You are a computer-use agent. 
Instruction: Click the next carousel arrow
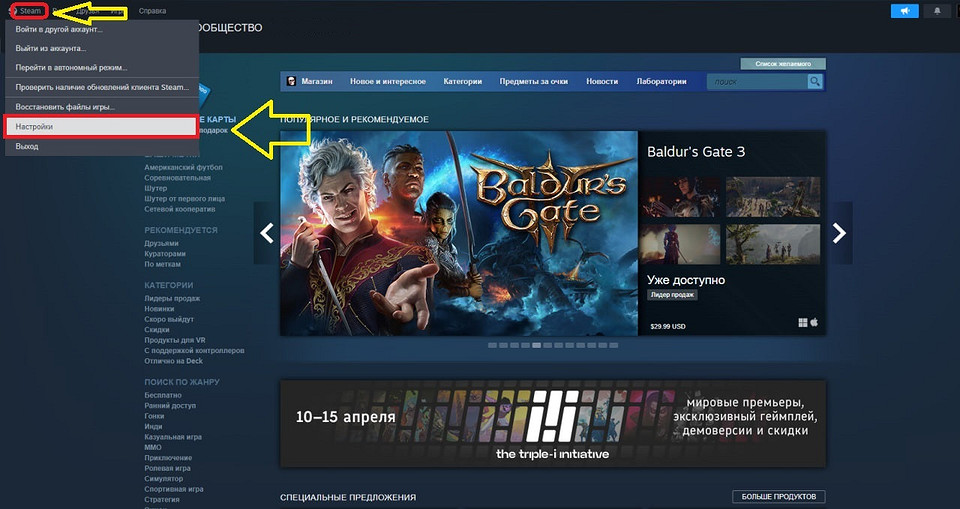pyautogui.click(x=839, y=233)
